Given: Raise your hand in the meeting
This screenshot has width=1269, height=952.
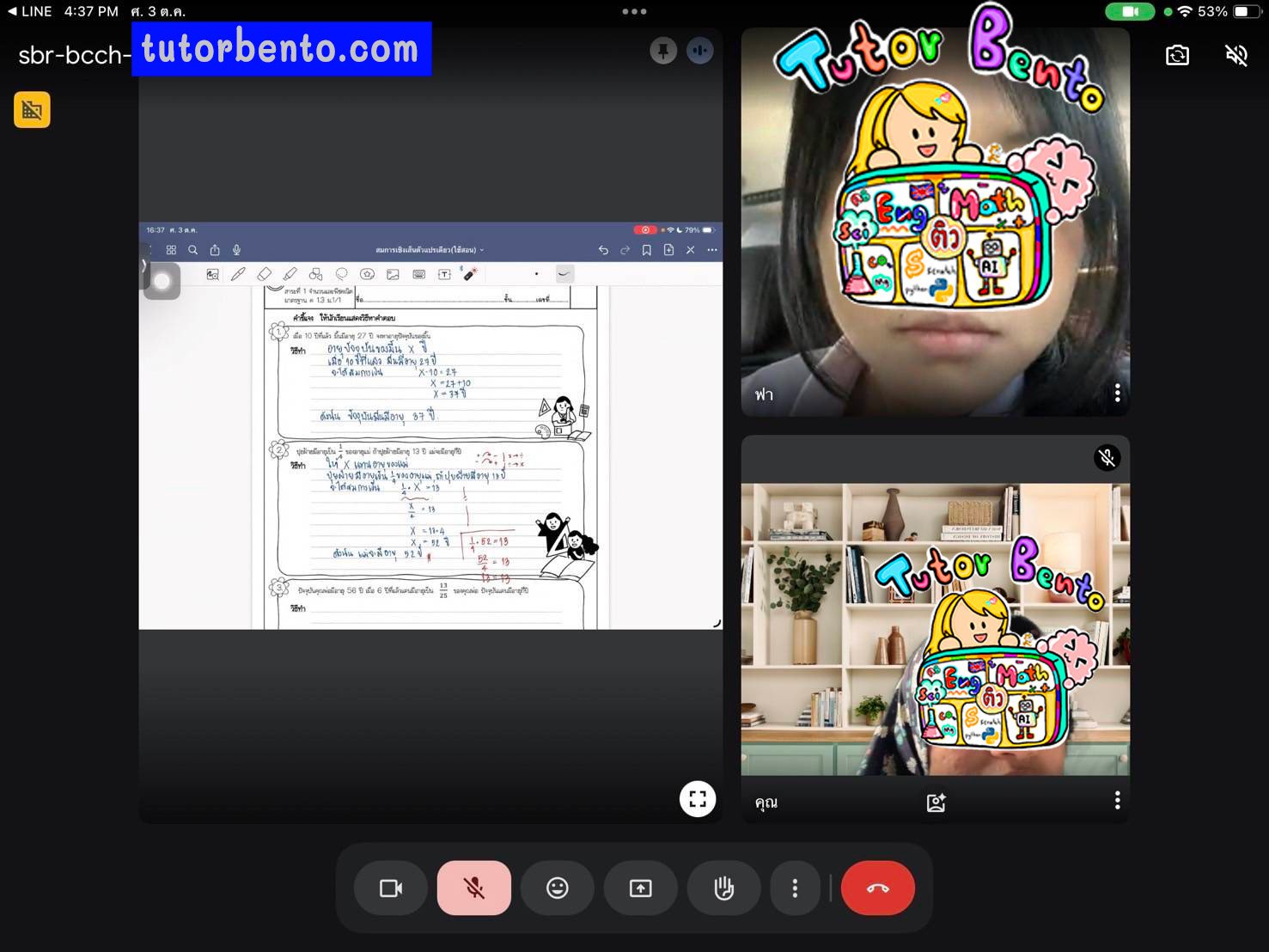Looking at the screenshot, I should (x=723, y=888).
